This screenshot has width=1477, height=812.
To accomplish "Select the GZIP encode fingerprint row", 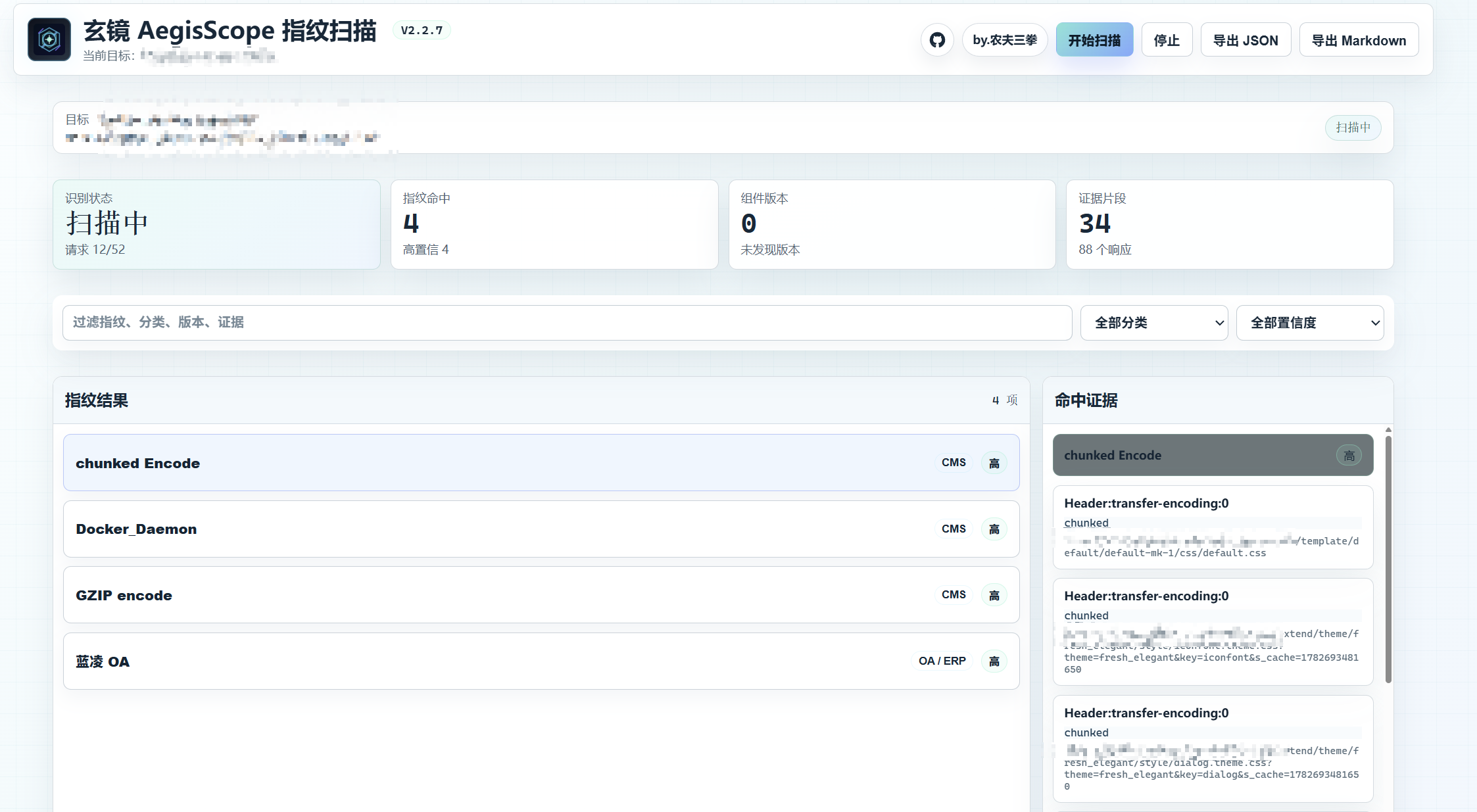I will point(541,594).
